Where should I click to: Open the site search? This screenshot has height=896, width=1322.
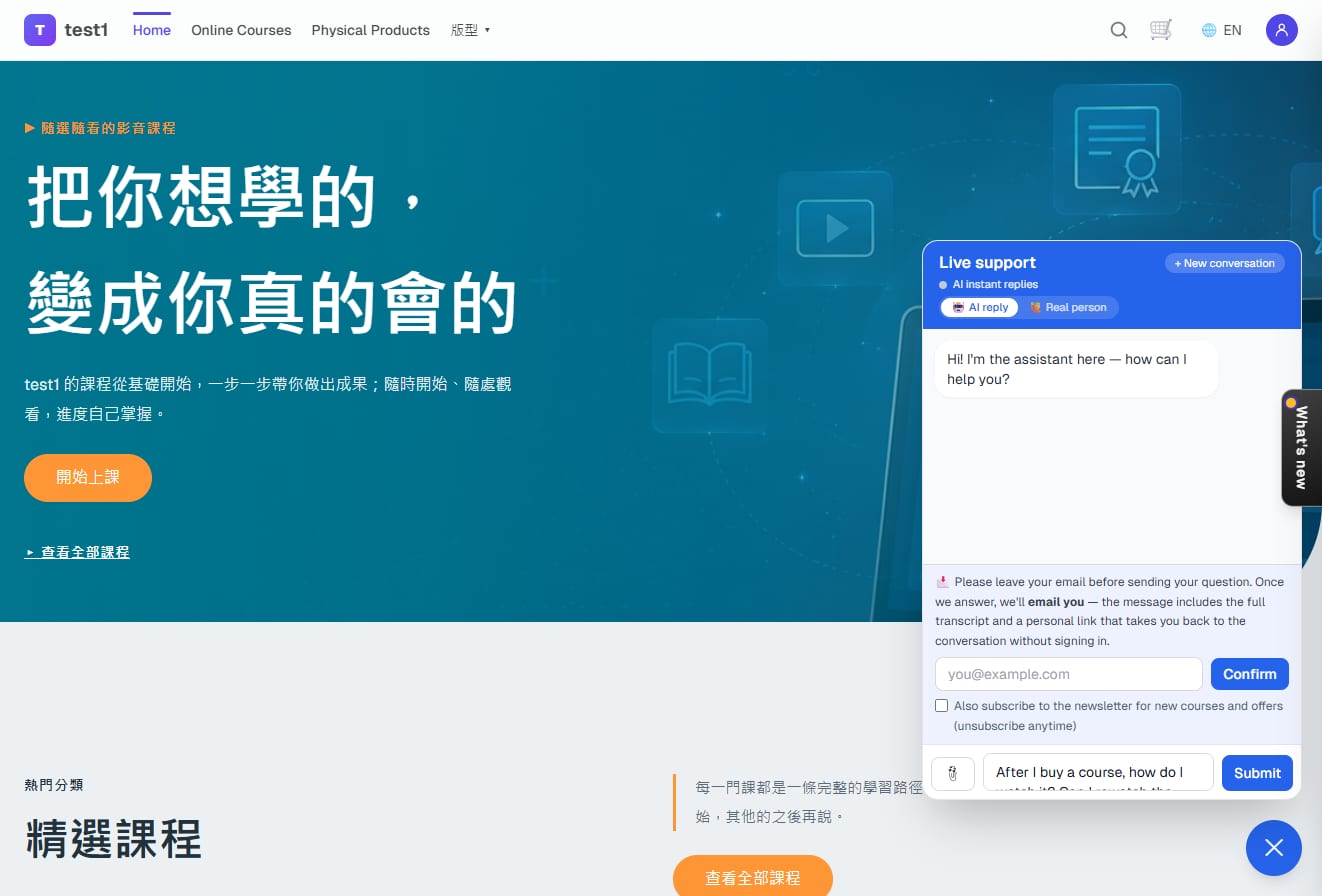(1119, 30)
